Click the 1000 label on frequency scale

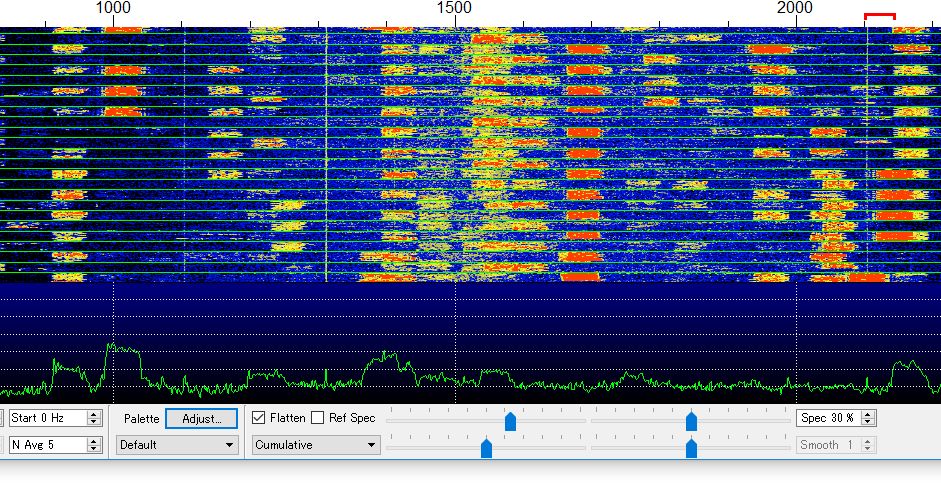click(113, 8)
